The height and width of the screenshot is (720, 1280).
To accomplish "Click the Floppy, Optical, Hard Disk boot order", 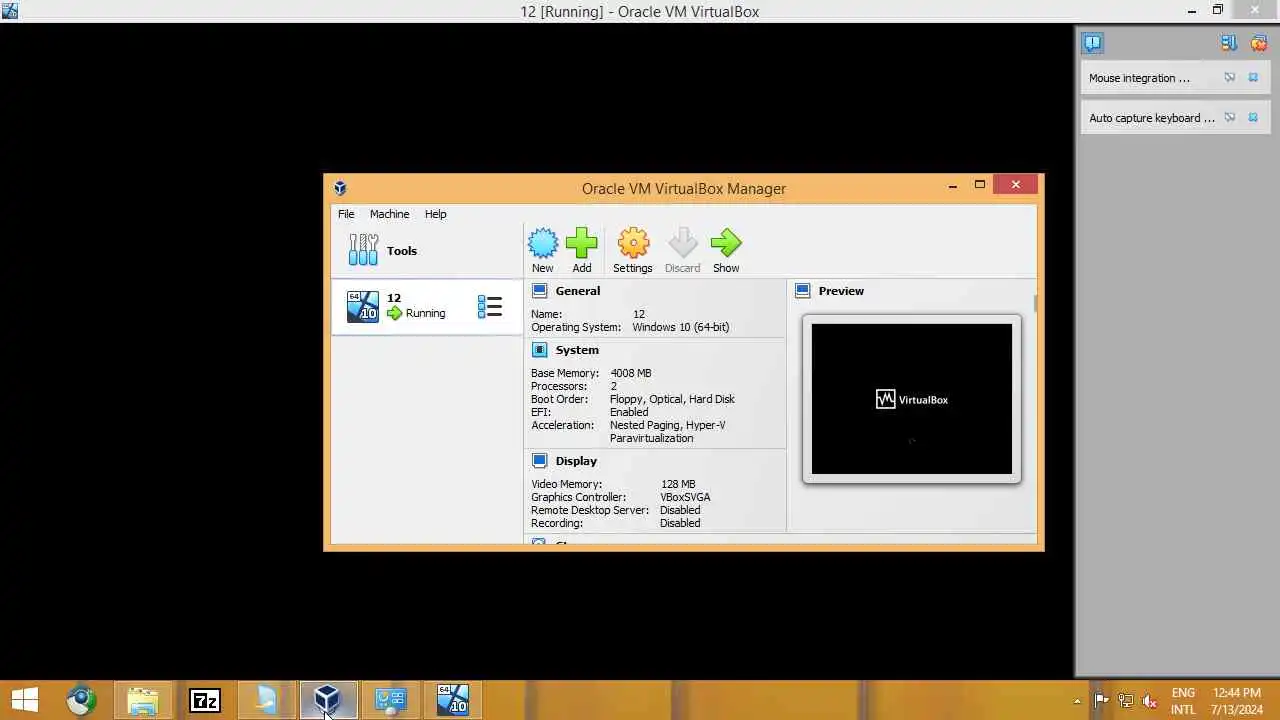I will pyautogui.click(x=672, y=399).
